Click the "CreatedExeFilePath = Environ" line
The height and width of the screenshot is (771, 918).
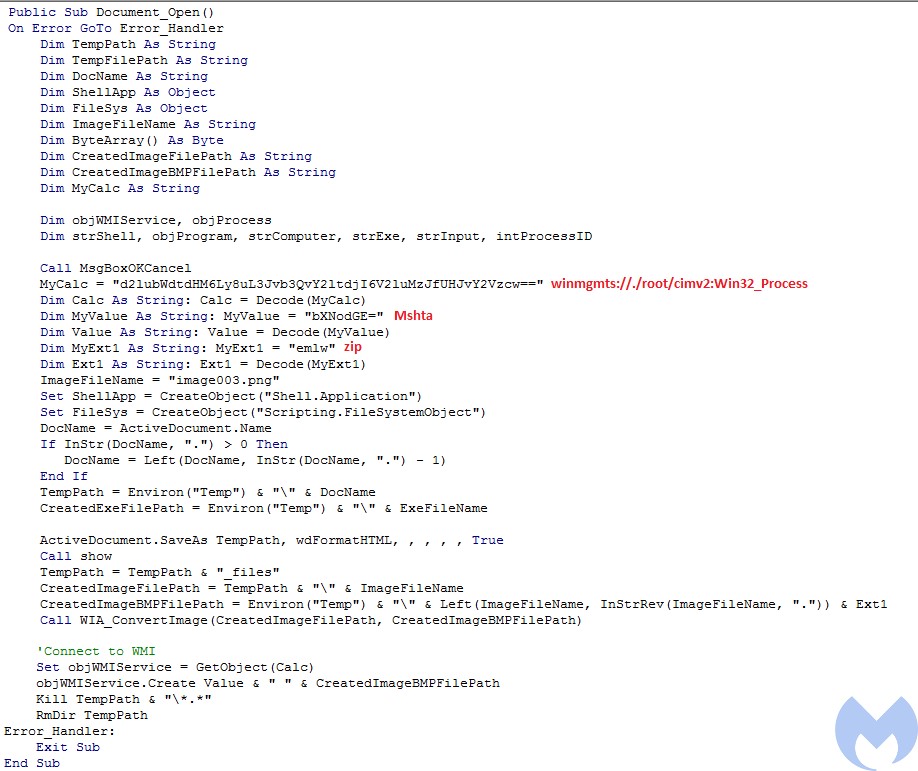point(263,508)
